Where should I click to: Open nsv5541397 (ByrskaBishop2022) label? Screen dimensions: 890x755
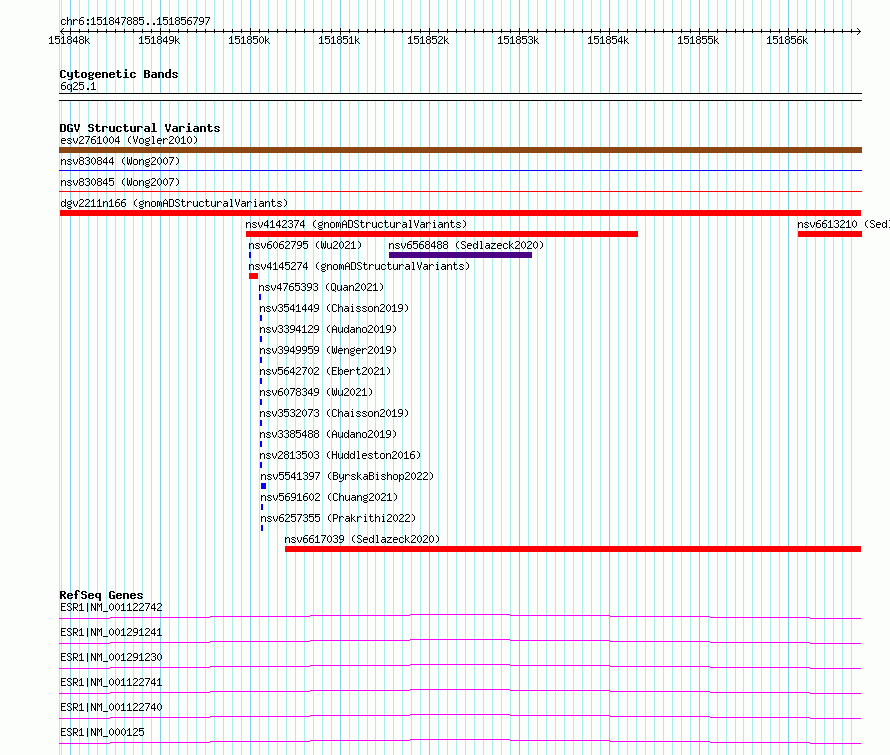point(347,476)
